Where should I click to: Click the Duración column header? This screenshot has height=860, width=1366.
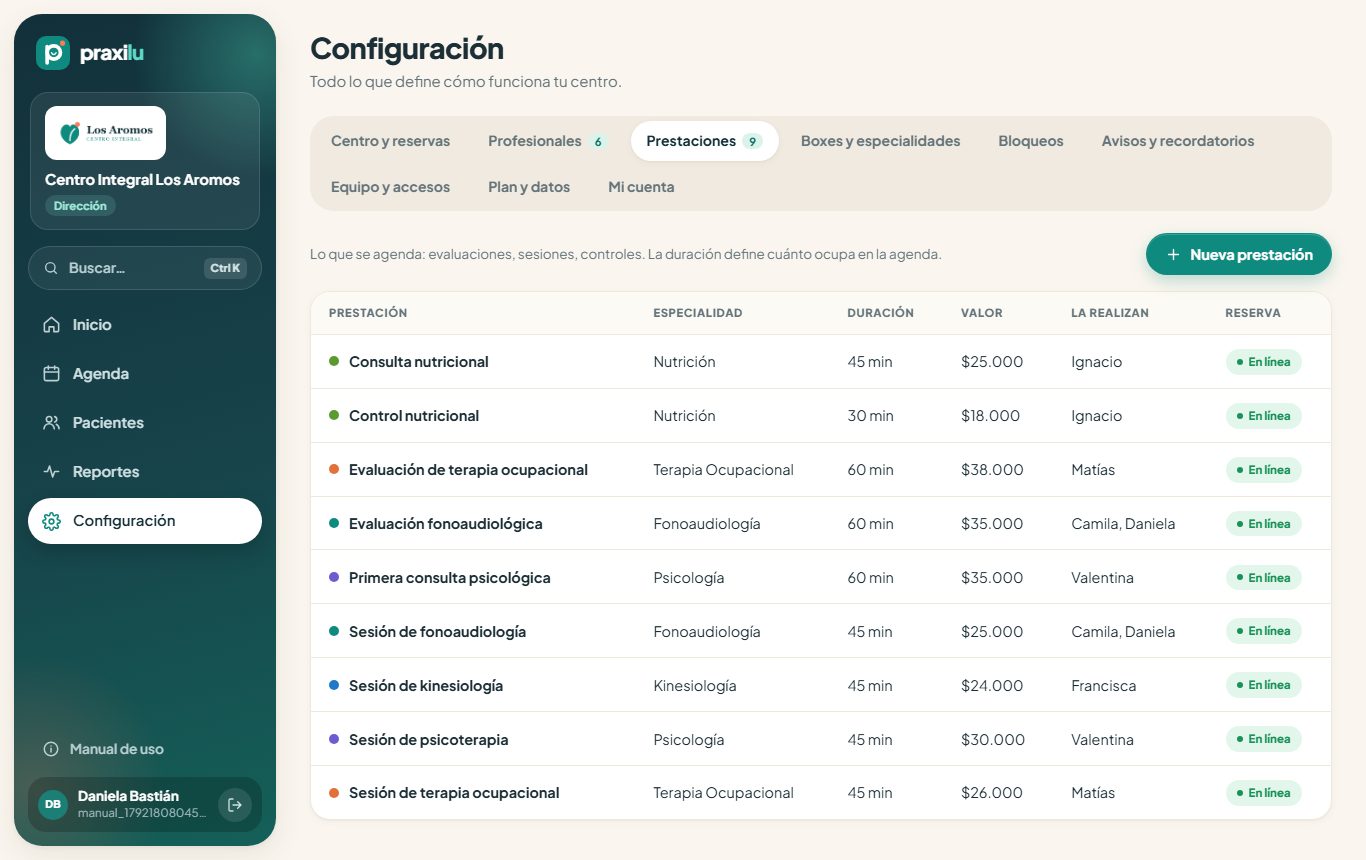pyautogui.click(x=880, y=313)
